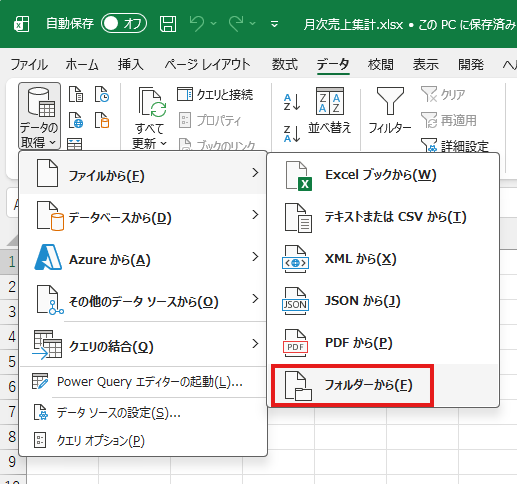Expand the Azure から(A) submenu
This screenshot has height=484, width=517.
tap(143, 258)
